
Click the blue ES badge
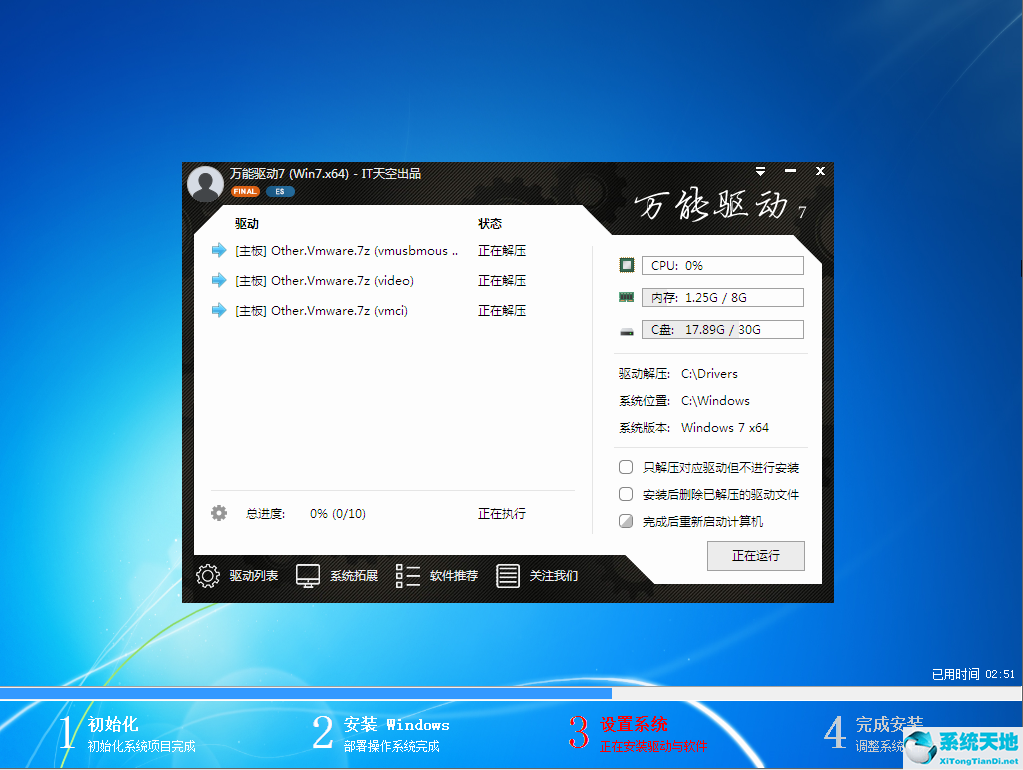(x=280, y=191)
